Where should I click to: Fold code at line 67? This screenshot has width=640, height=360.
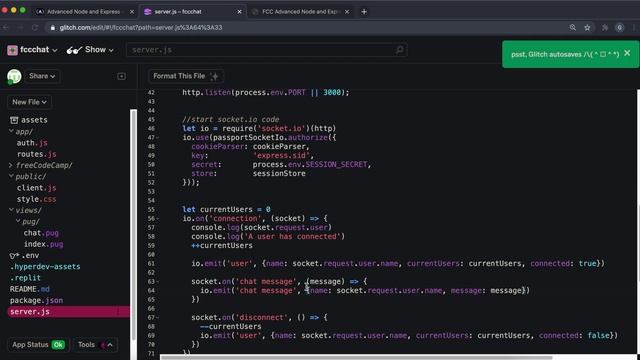click(158, 317)
